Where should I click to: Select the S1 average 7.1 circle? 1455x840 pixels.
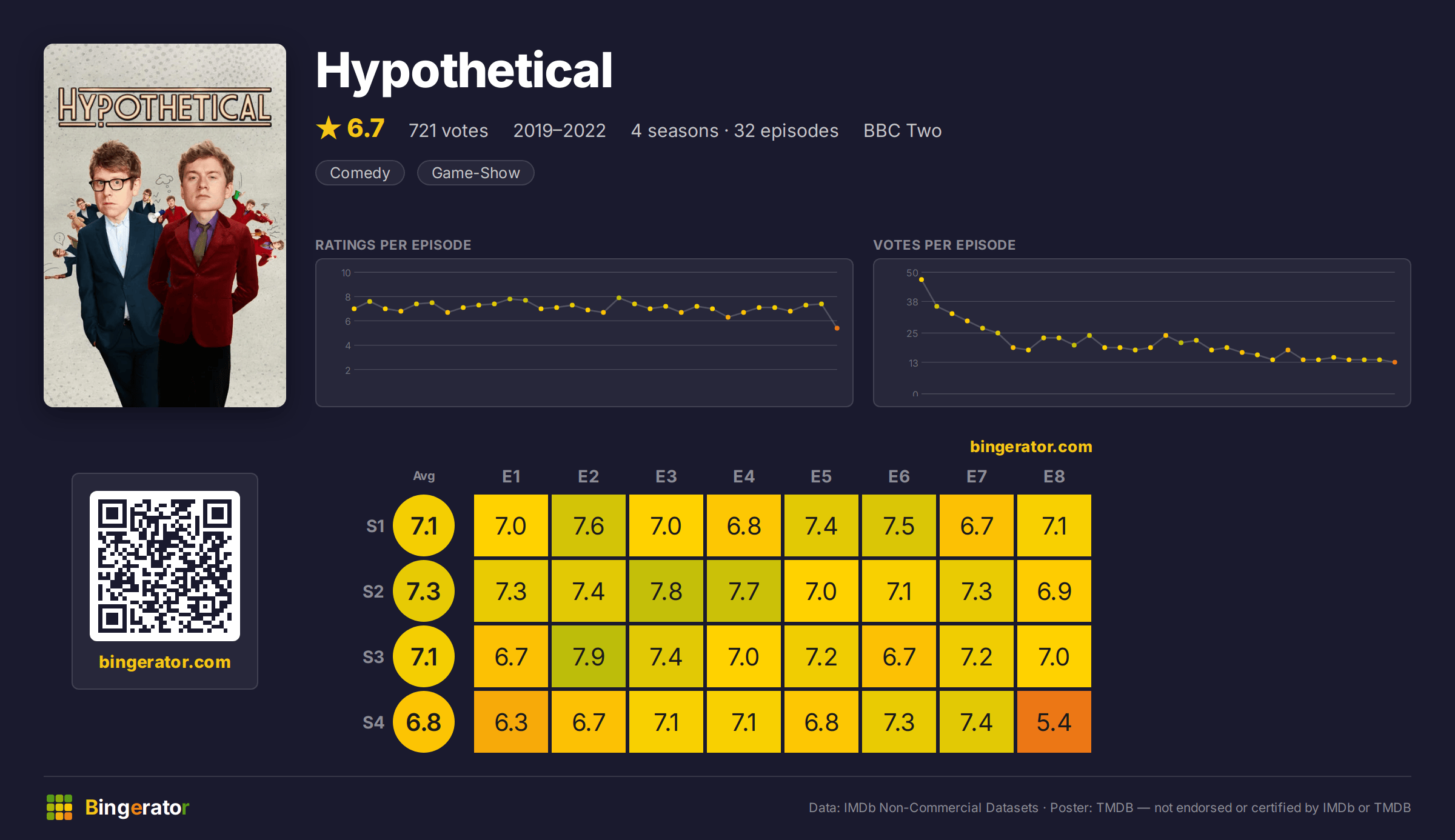point(424,525)
